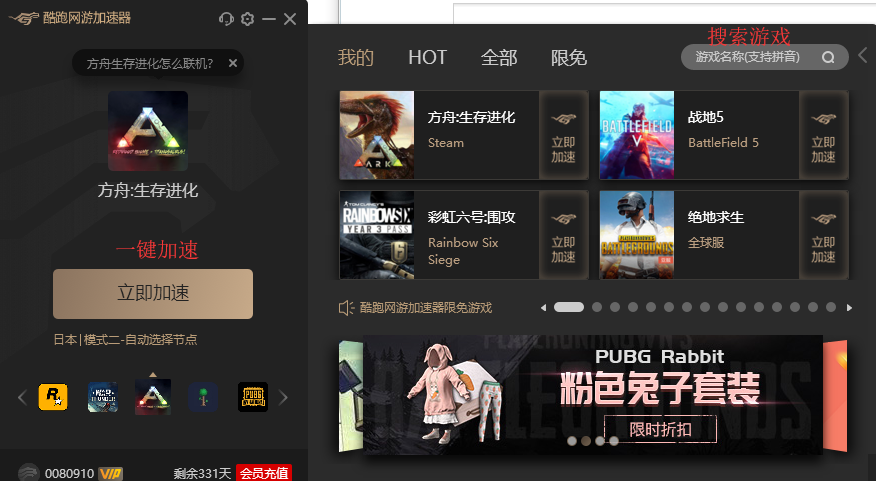Collapse the game panel with chevron
The height and width of the screenshot is (481, 876).
pyautogui.click(x=863, y=55)
